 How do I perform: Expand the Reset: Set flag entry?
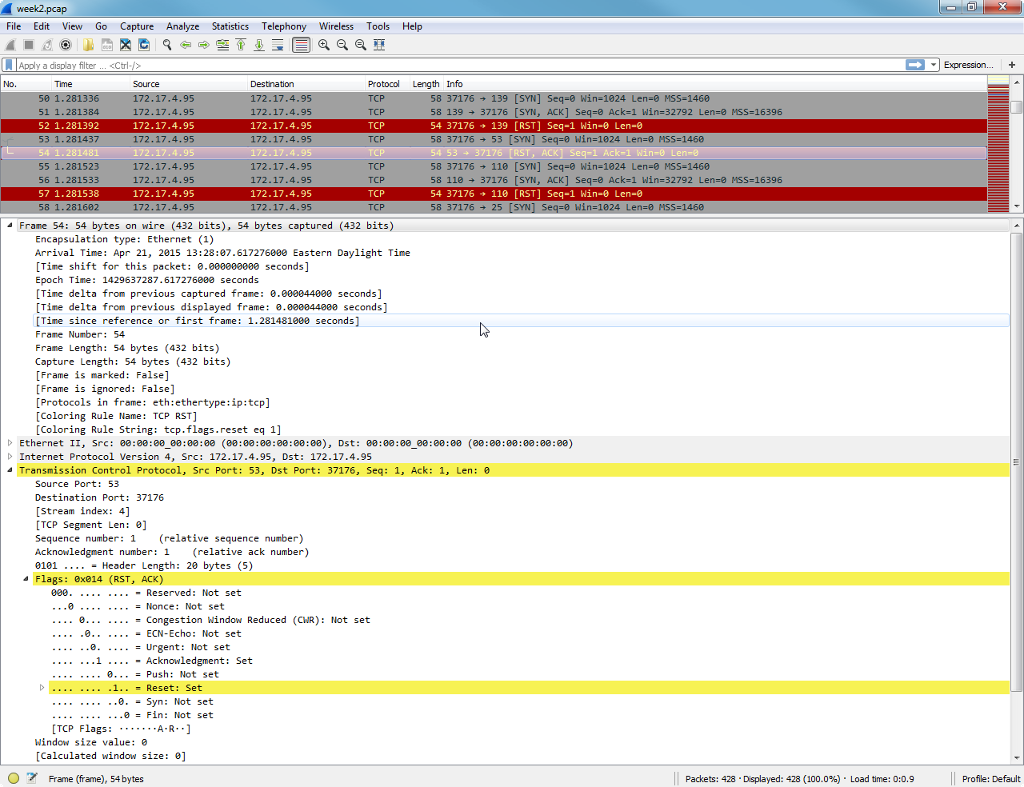(41, 687)
